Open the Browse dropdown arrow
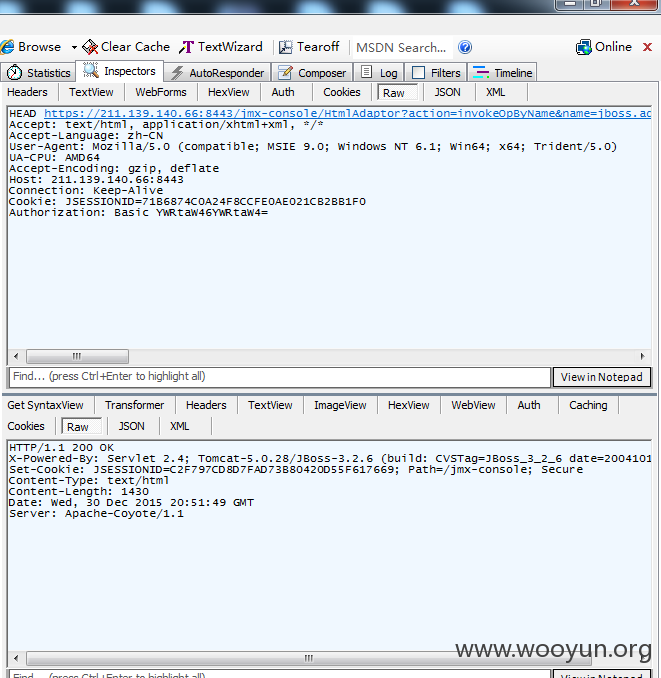Viewport: 661px width, 678px height. tap(74, 47)
